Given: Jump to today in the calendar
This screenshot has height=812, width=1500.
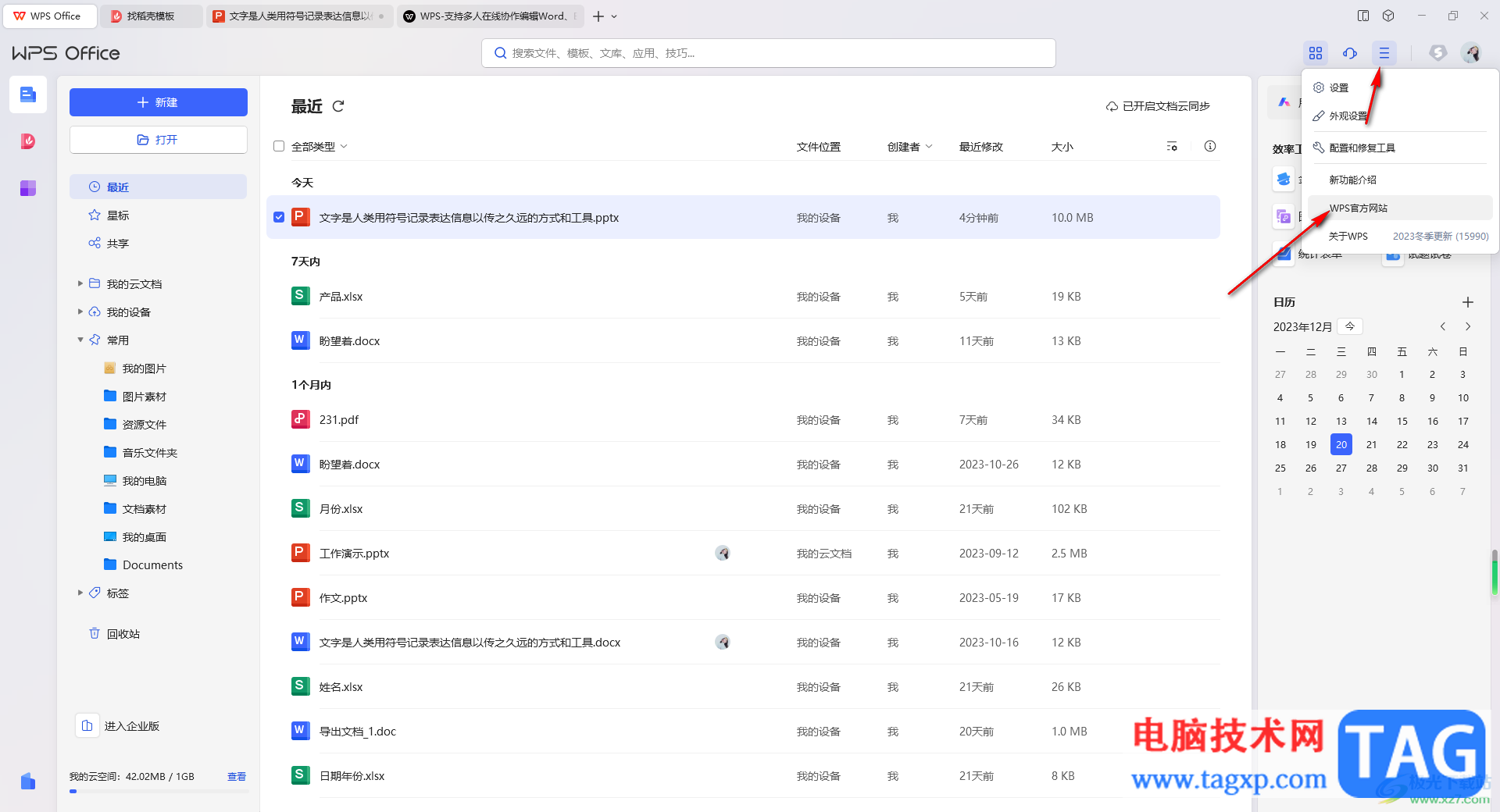Looking at the screenshot, I should click(1350, 326).
